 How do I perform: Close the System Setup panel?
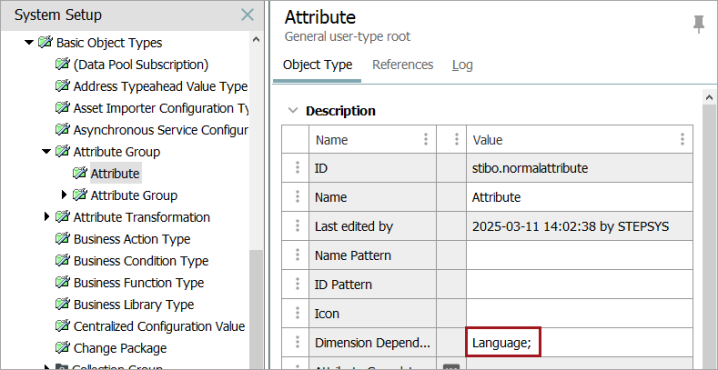click(247, 15)
